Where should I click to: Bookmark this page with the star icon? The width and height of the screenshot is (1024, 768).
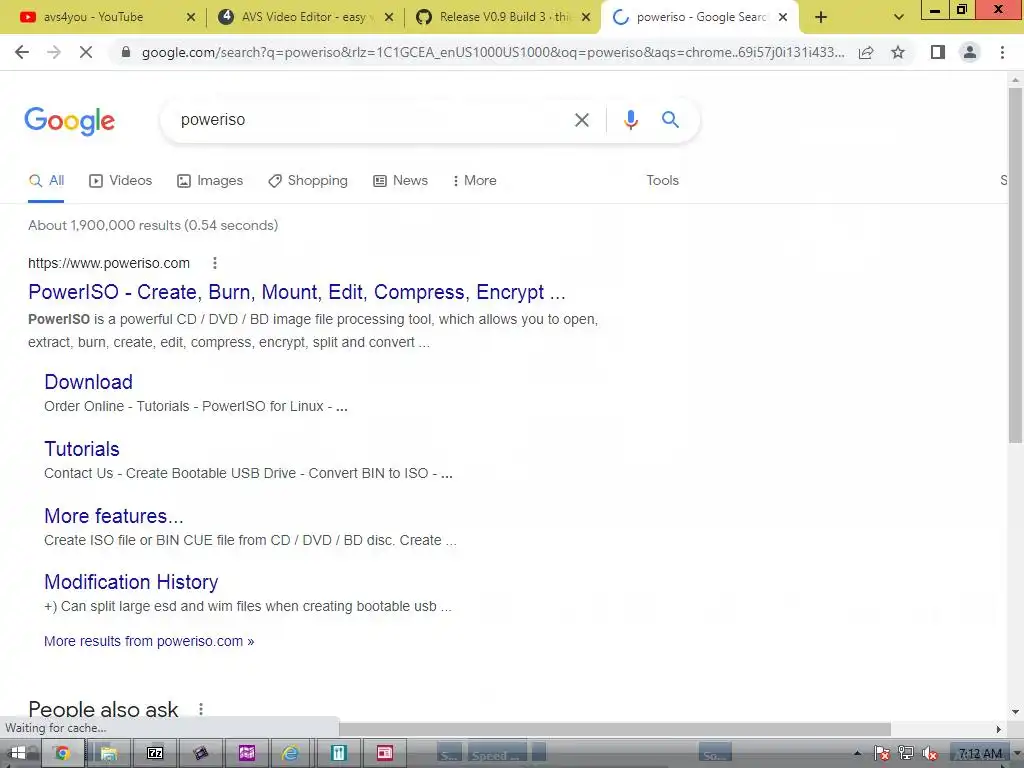pyautogui.click(x=898, y=52)
